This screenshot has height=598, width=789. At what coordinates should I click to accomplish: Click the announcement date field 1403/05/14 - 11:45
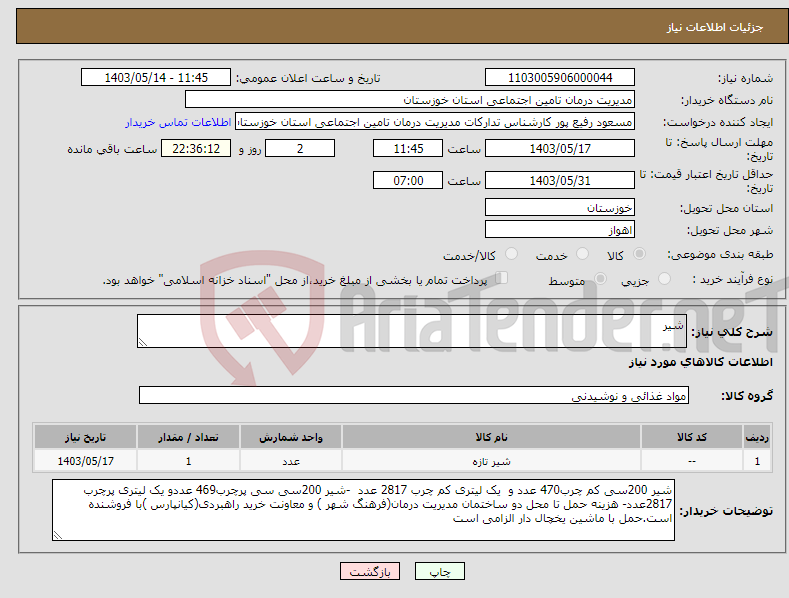(156, 78)
